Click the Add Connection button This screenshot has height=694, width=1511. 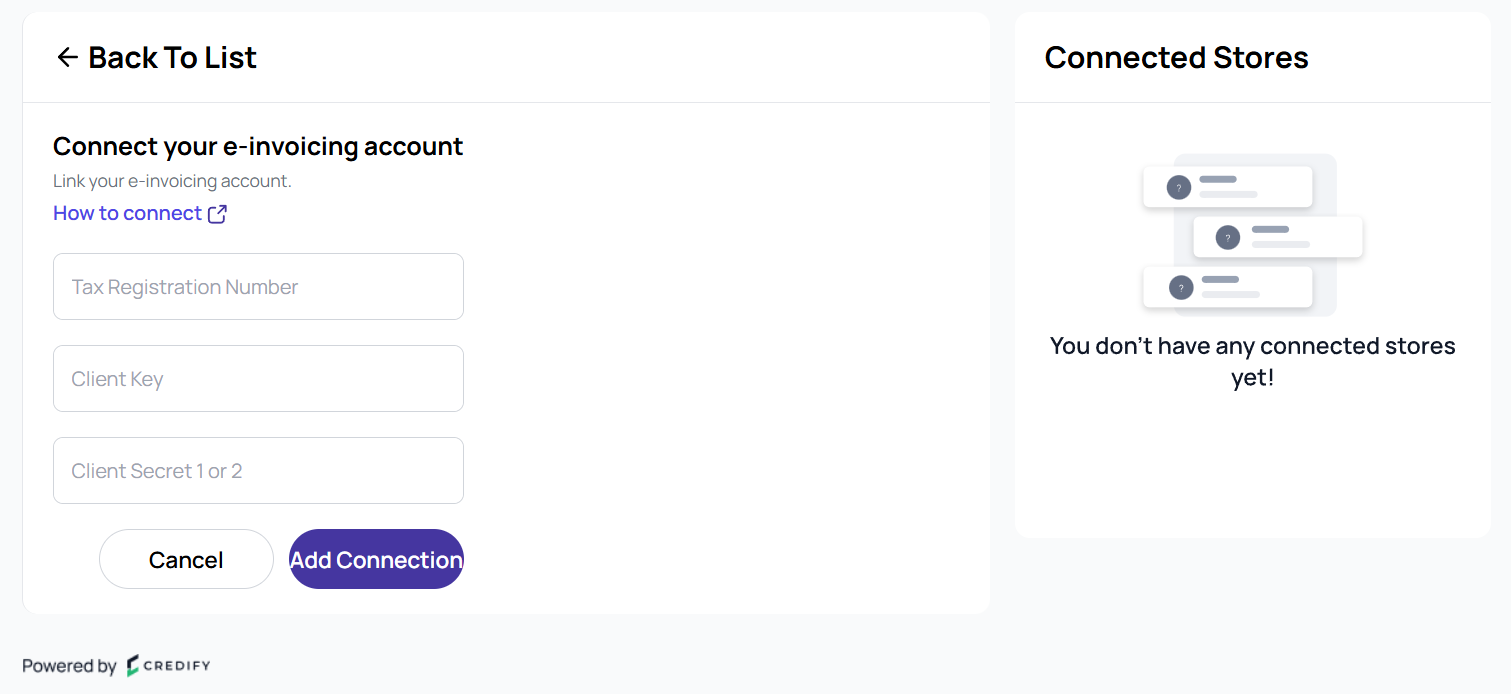click(x=376, y=560)
